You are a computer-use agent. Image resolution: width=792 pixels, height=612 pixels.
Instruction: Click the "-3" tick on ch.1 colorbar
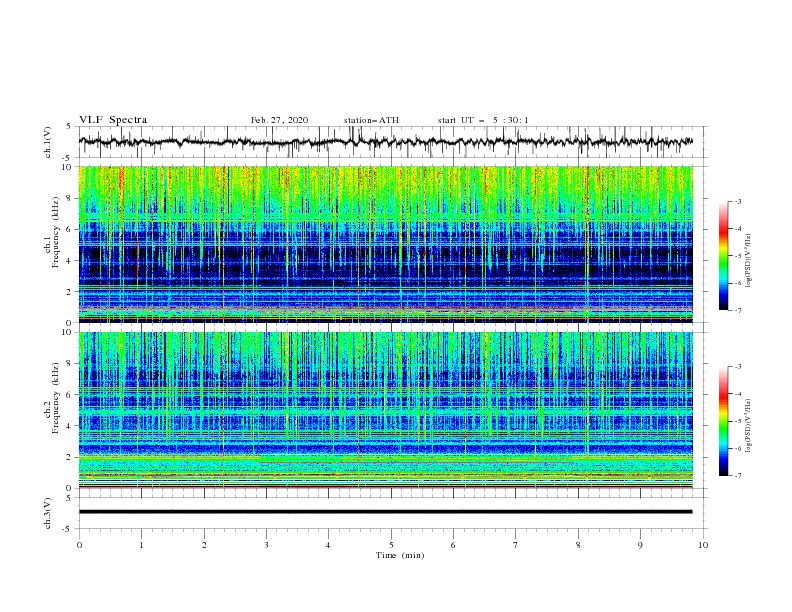[x=737, y=201]
